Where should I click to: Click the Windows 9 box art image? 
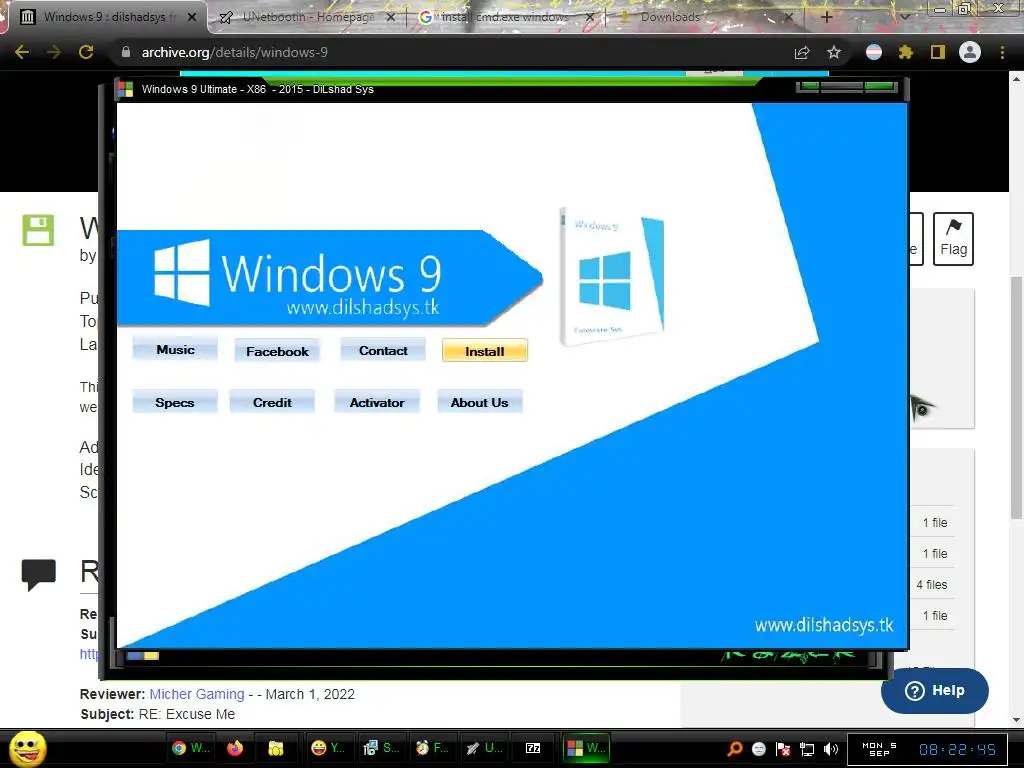[611, 276]
